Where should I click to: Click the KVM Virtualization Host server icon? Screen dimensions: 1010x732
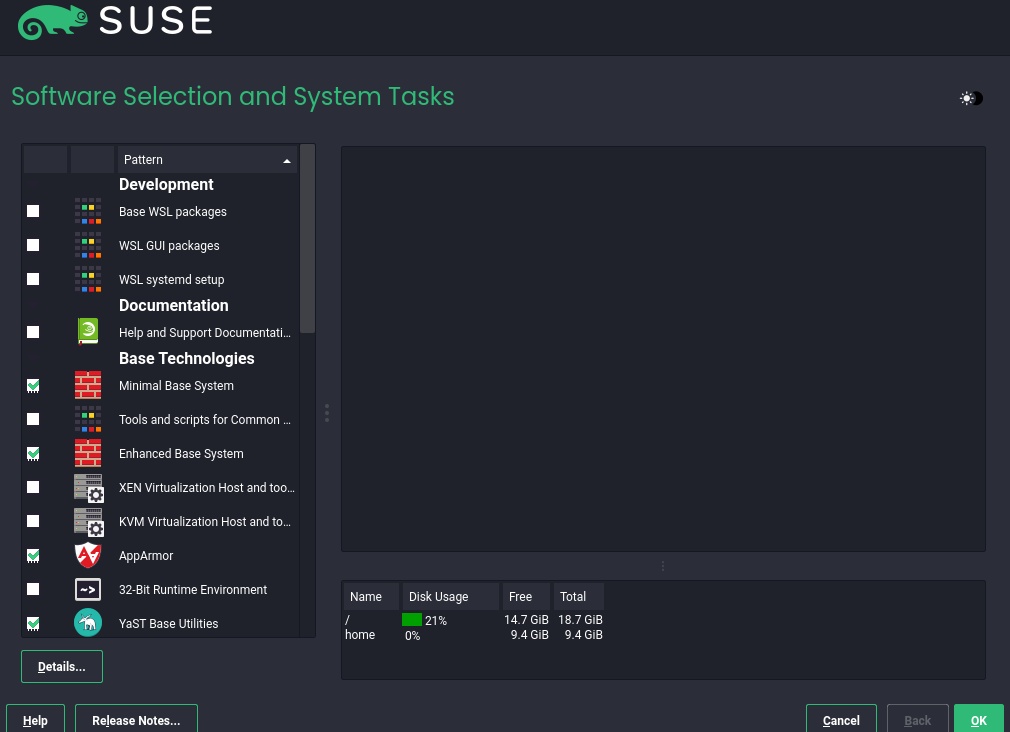coord(89,522)
